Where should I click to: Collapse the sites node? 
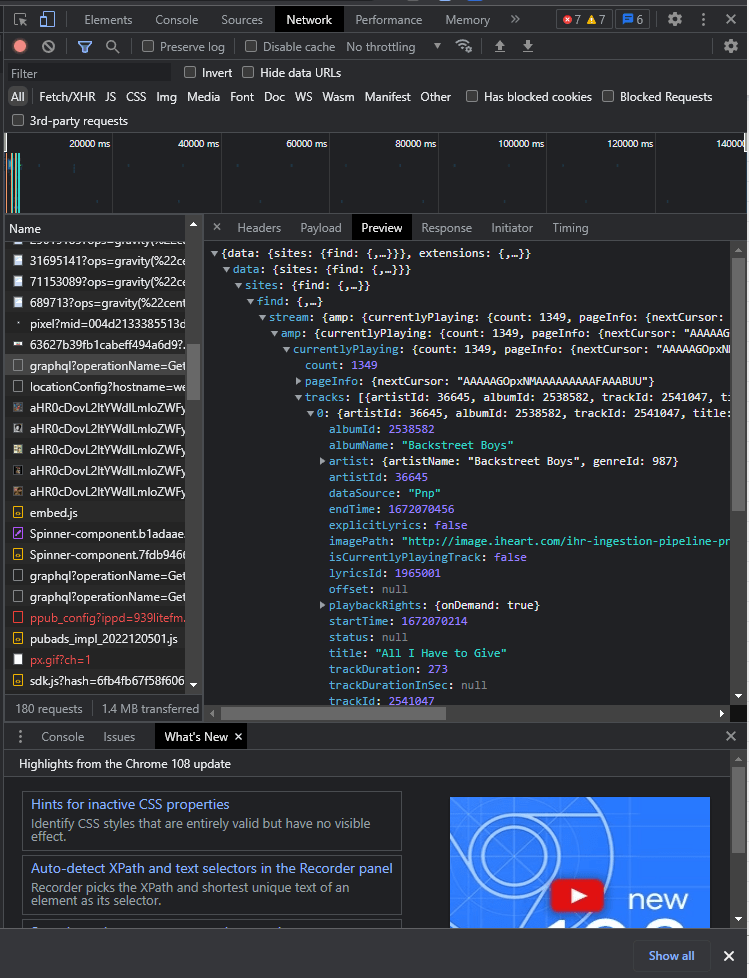[238, 285]
